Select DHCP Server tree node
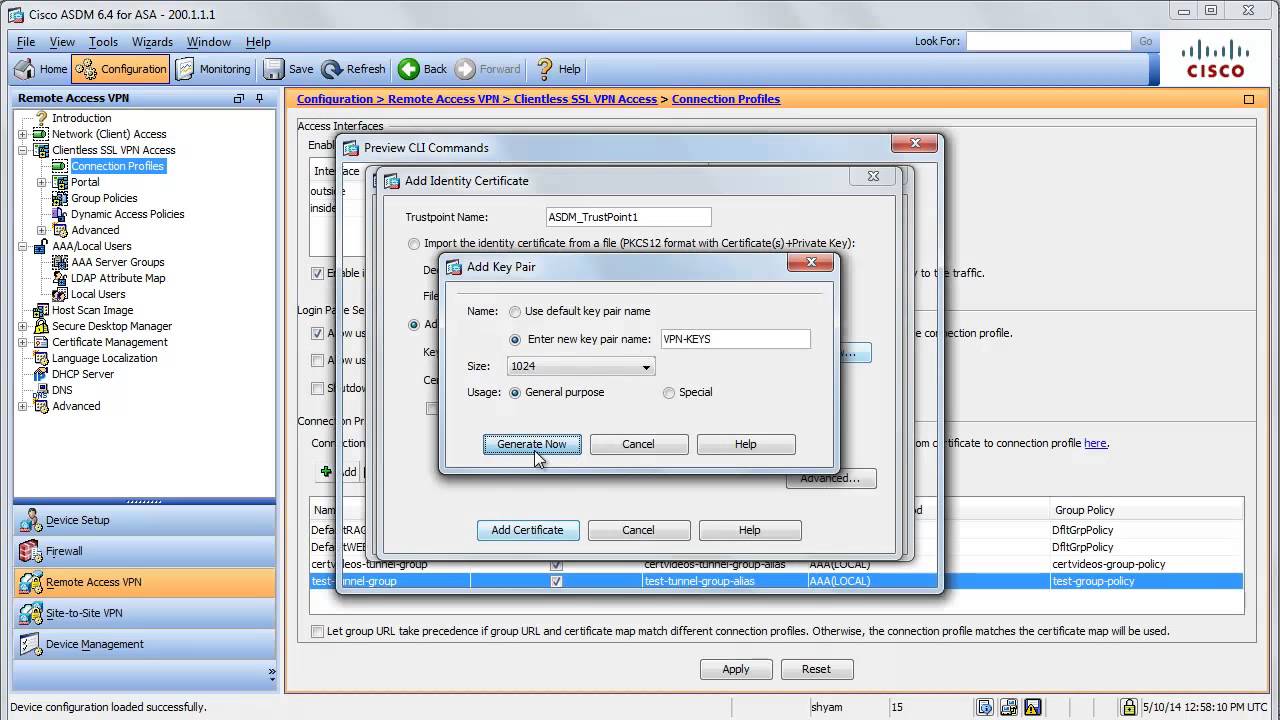 (82, 374)
